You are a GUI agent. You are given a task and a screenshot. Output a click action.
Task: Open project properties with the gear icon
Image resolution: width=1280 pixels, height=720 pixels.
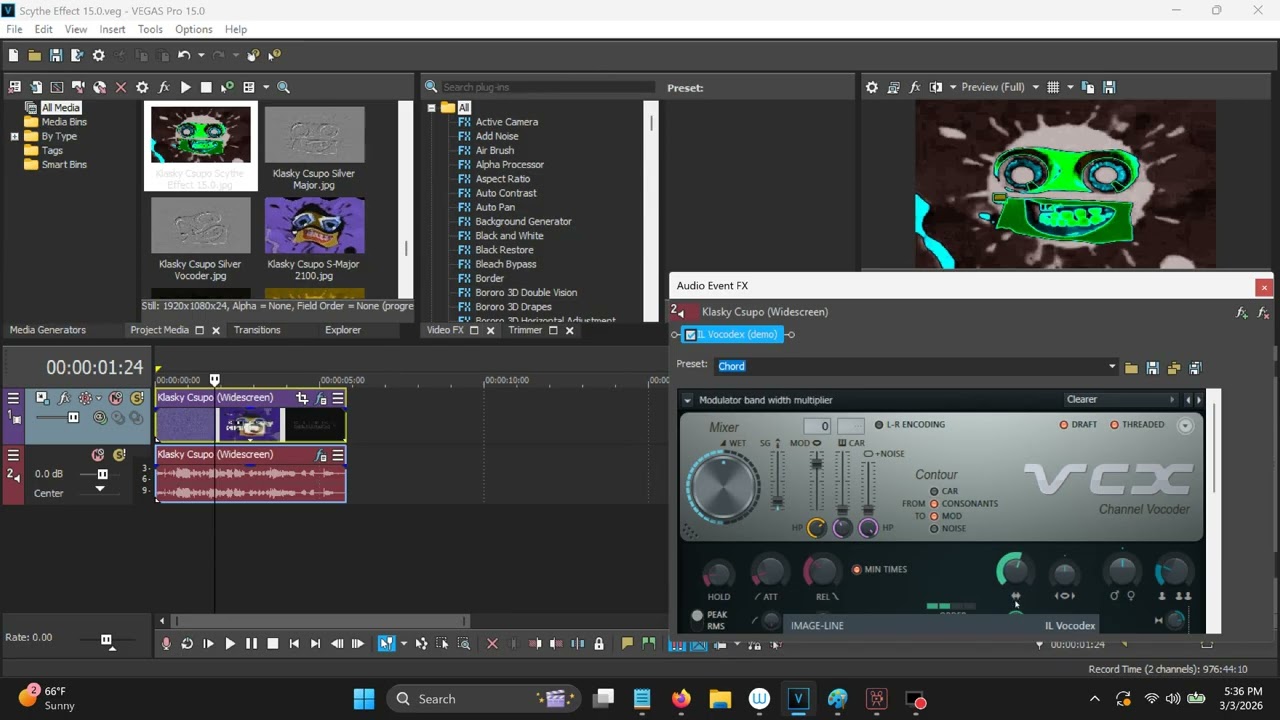point(98,55)
